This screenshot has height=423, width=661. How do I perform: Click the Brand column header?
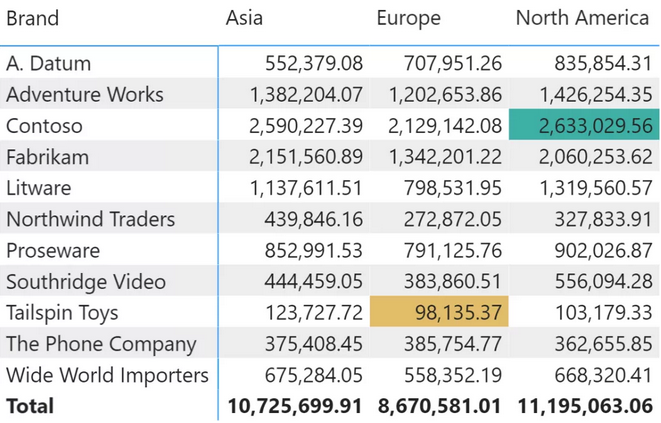coord(32,18)
